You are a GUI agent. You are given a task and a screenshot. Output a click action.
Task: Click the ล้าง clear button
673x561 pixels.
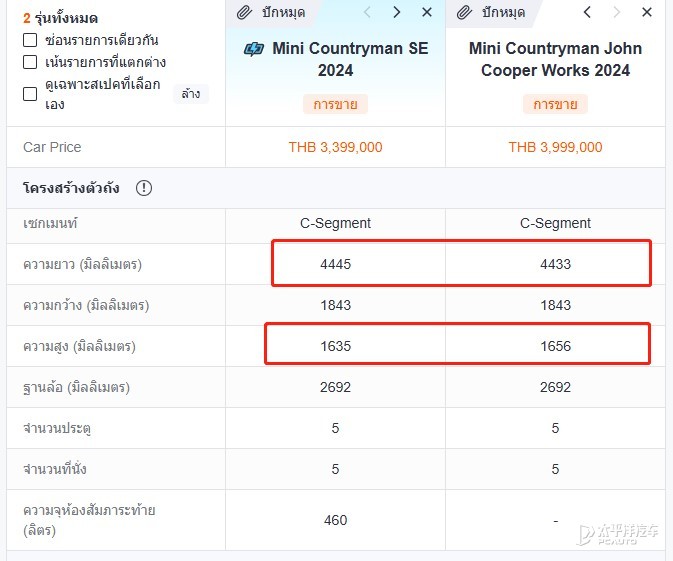coord(191,94)
